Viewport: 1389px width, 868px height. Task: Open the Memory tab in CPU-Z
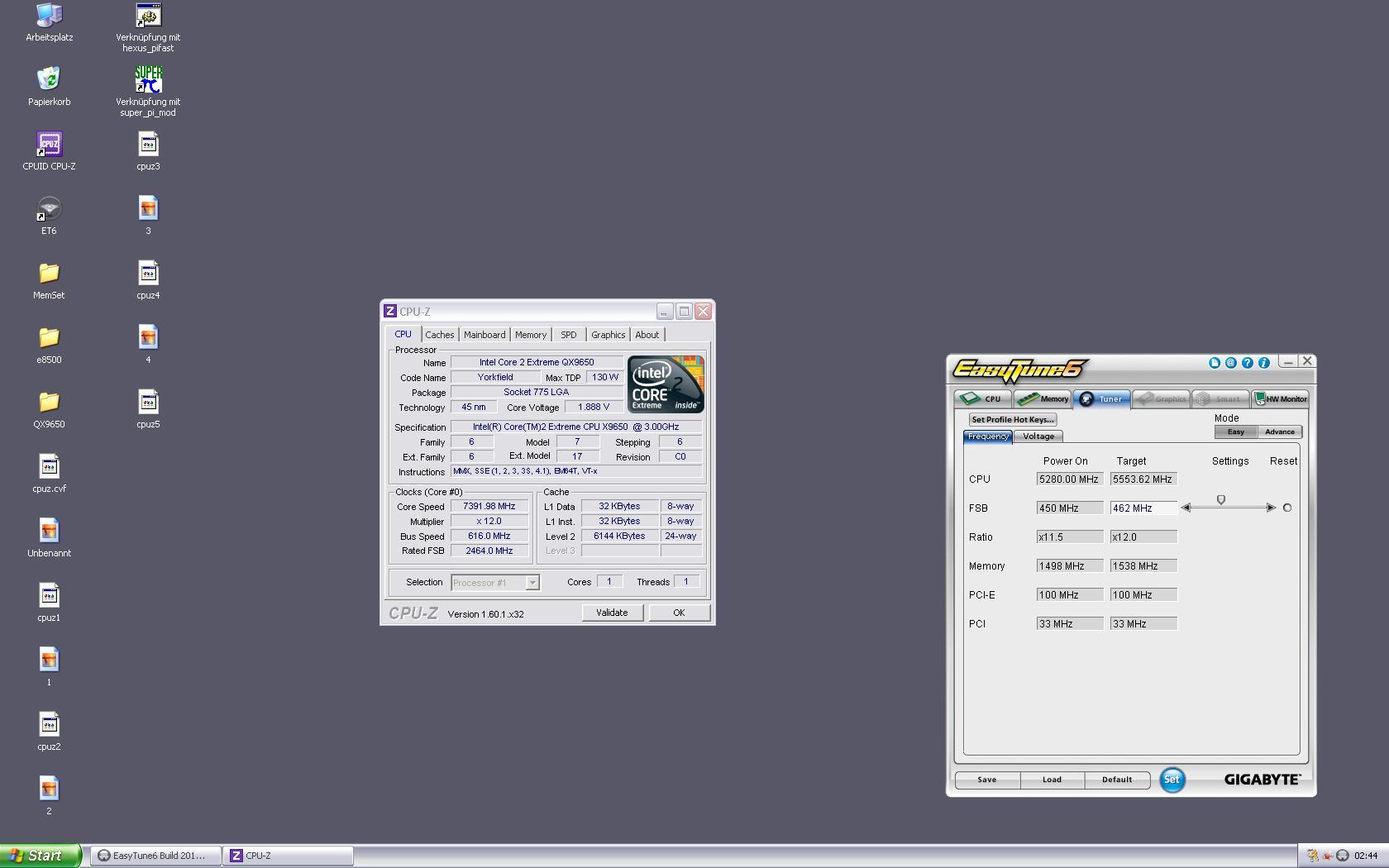pyautogui.click(x=531, y=335)
